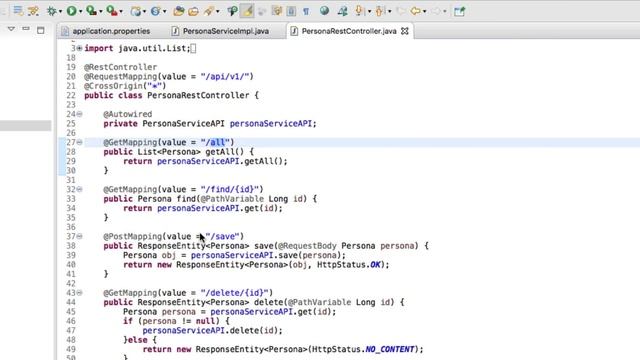
Task: Click personaServiceAPI field on line 25
Action: [x=271, y=124]
